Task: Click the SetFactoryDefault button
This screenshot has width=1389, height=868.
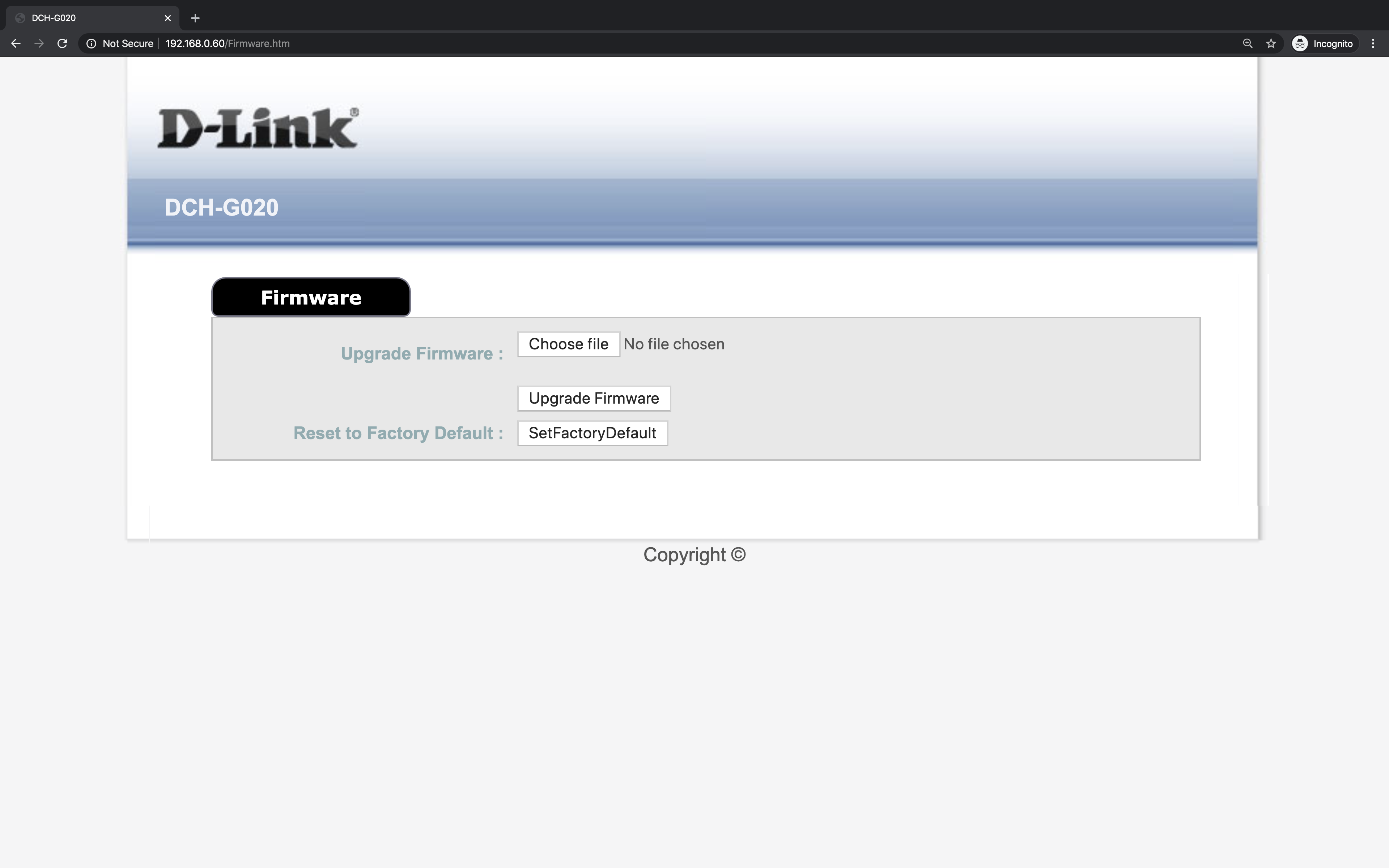Action: click(592, 433)
